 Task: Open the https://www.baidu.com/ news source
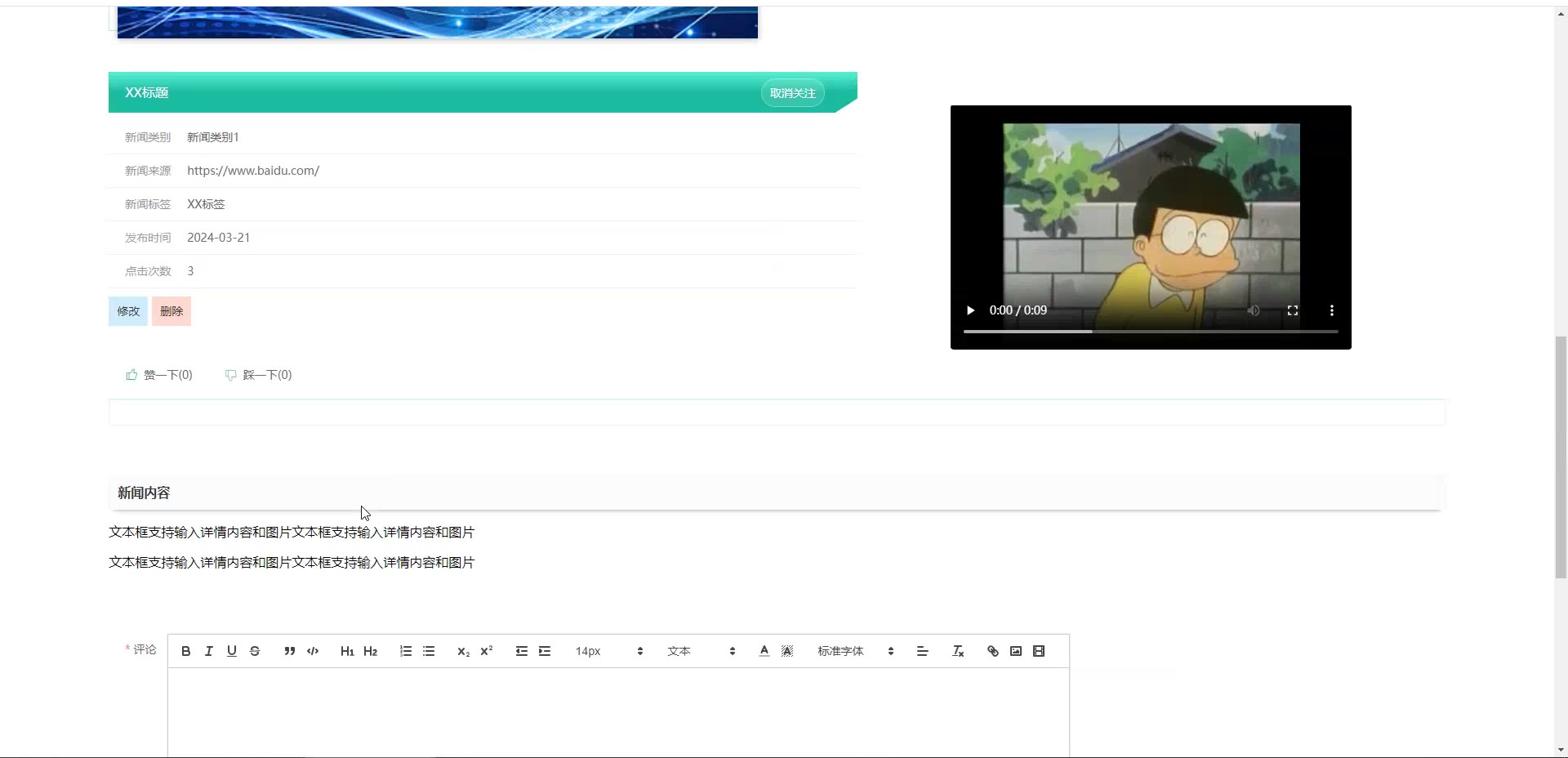(253, 171)
